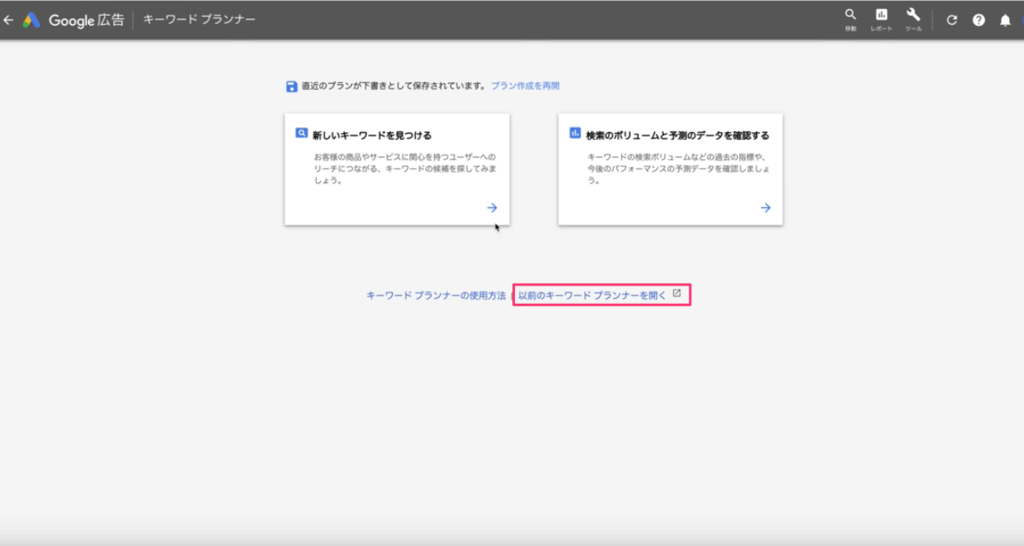This screenshot has height=546, width=1024.
Task: Click arrow on 新しいキーワードを見つける card
Action: 492,208
